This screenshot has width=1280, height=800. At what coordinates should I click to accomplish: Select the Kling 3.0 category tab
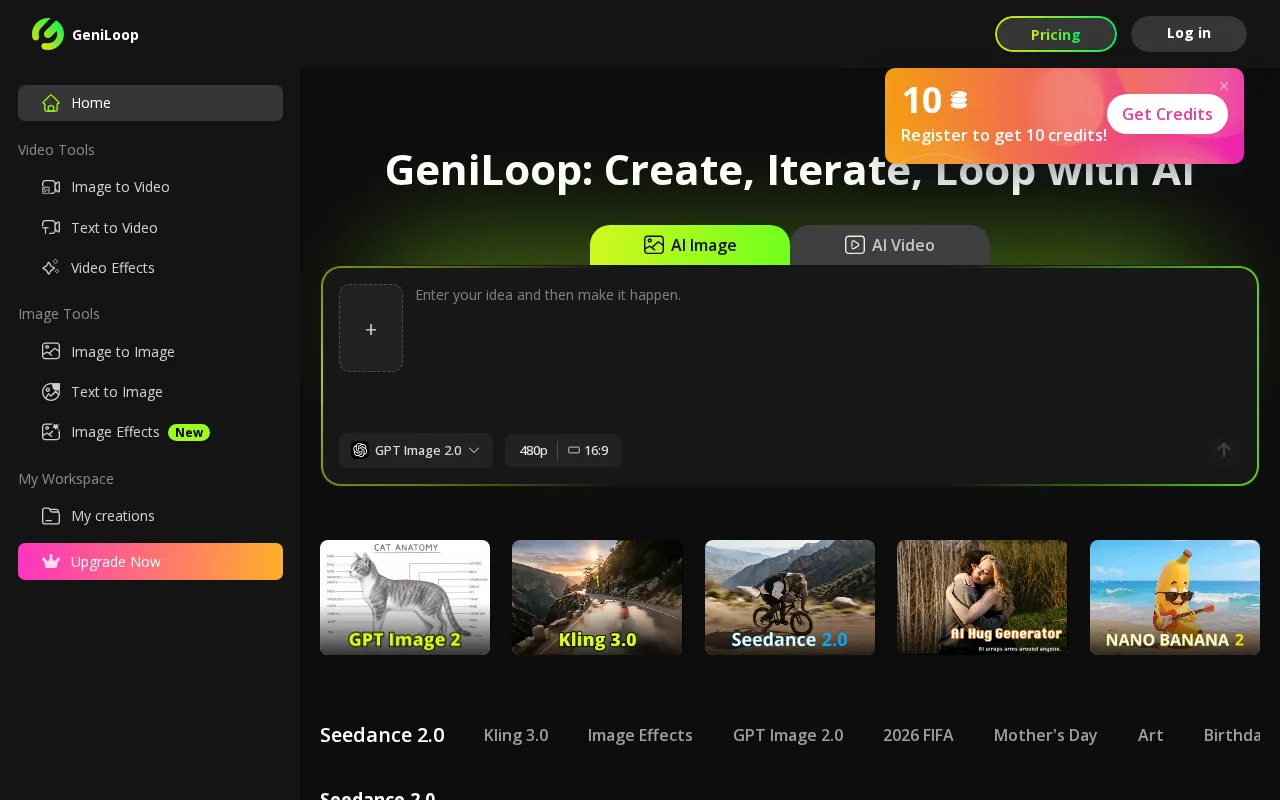(x=516, y=735)
